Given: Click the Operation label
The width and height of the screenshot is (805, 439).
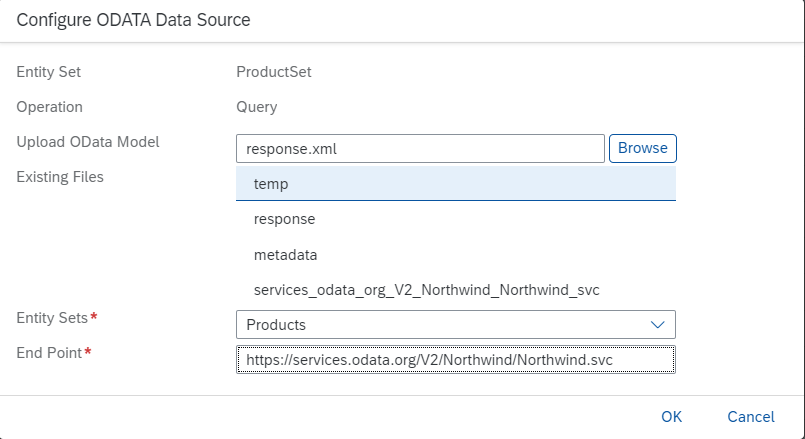Looking at the screenshot, I should [50, 107].
